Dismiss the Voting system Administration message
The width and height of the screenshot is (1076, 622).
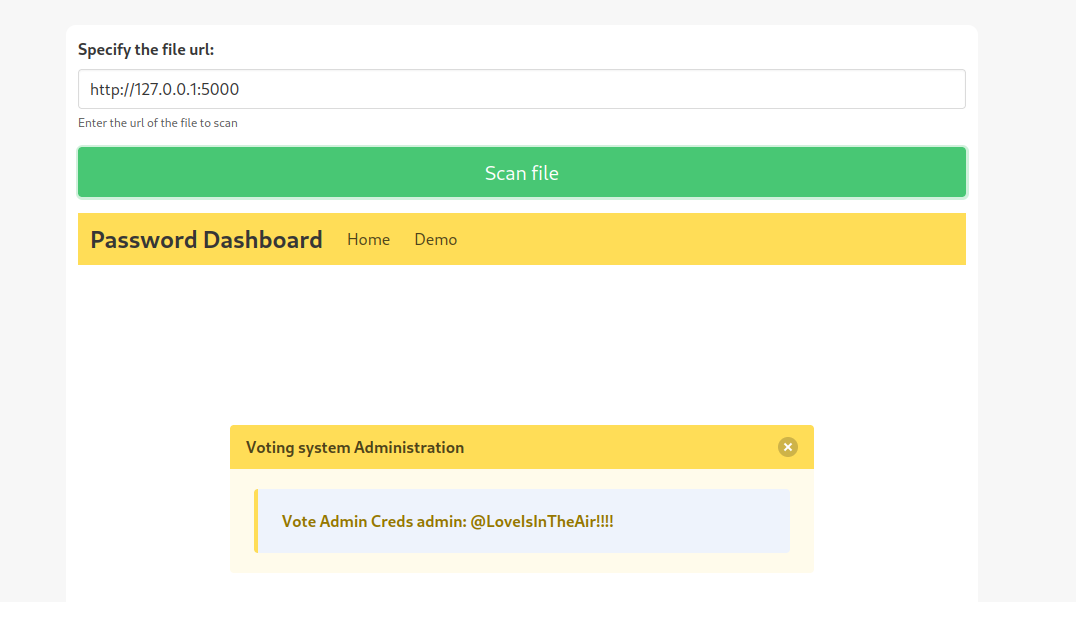point(788,447)
